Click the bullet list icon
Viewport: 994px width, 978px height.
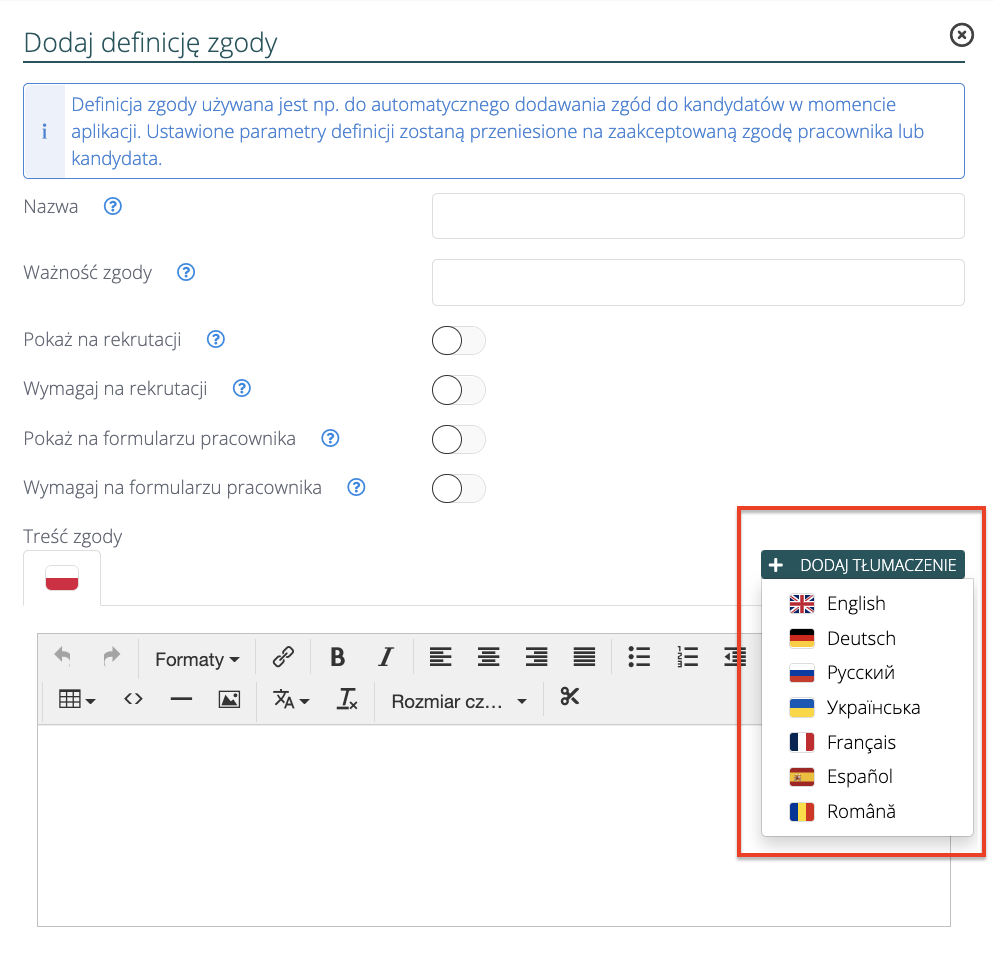point(639,657)
